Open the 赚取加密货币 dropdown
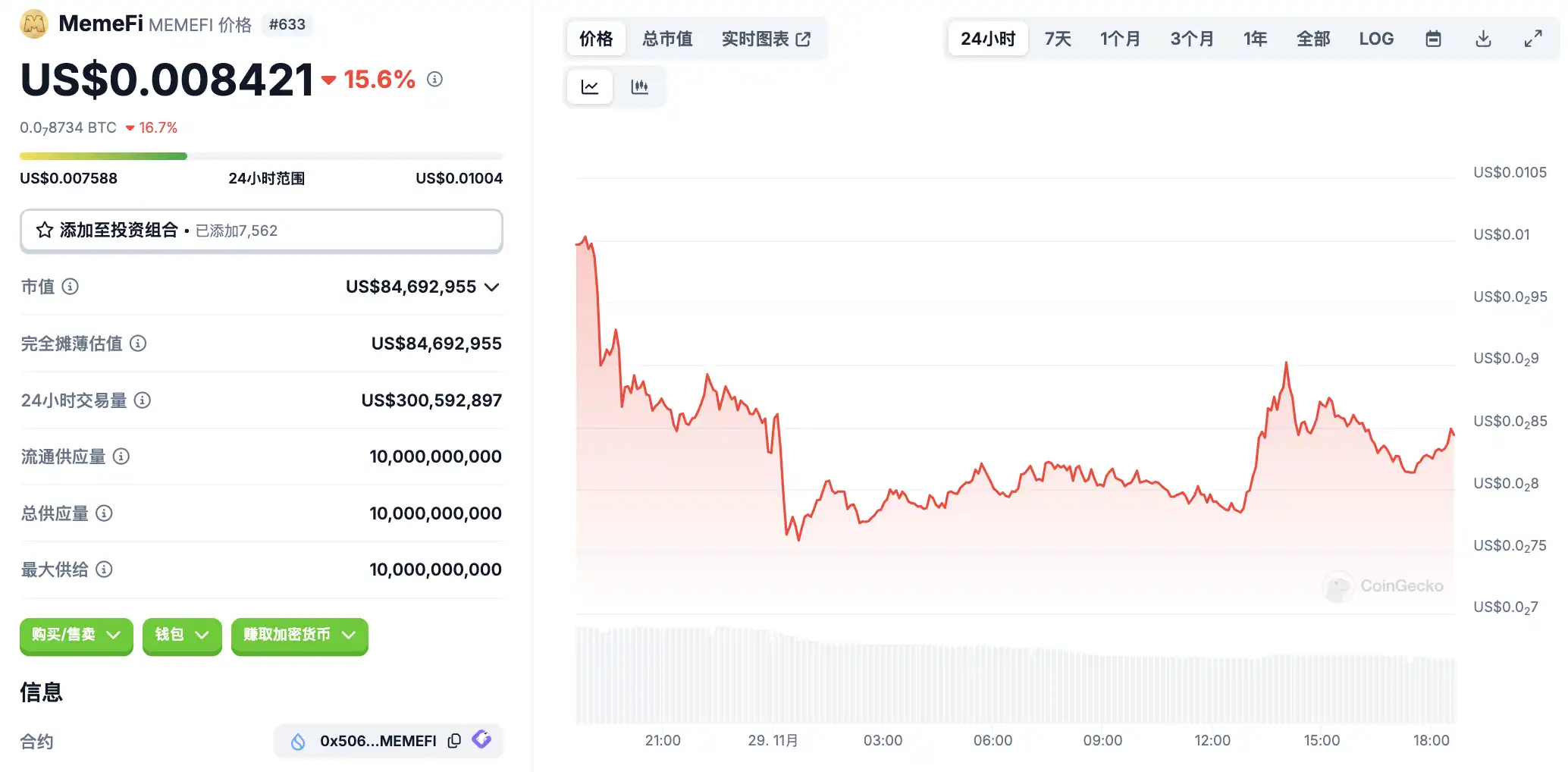The height and width of the screenshot is (772, 1568). pyautogui.click(x=299, y=635)
